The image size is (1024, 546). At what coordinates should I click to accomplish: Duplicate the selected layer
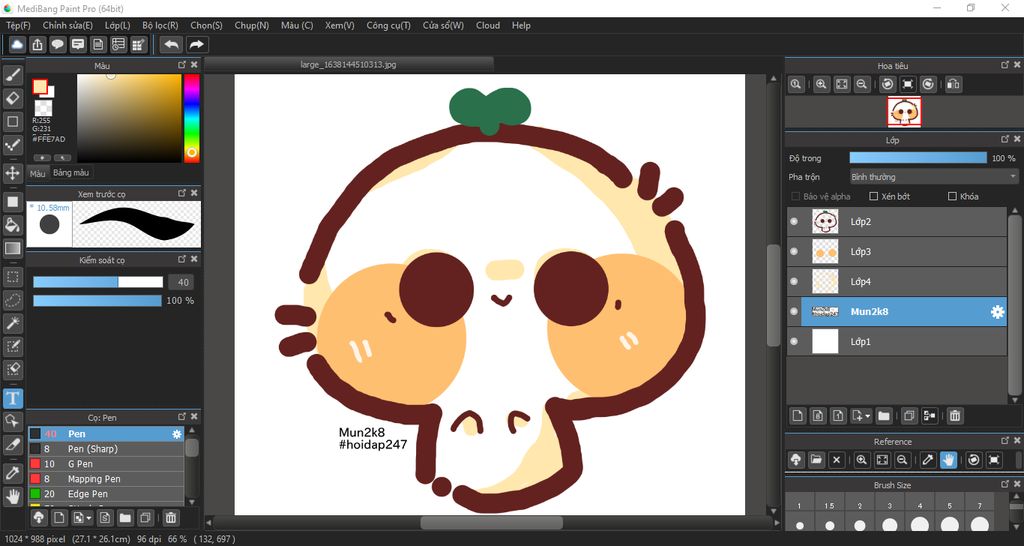point(908,415)
